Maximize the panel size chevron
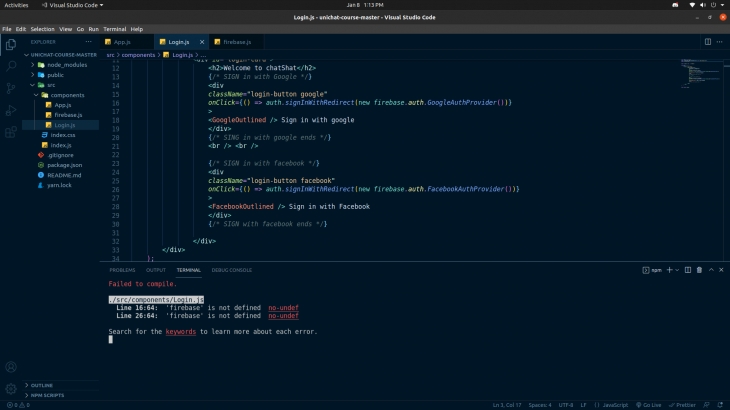This screenshot has height=410, width=730. pyautogui.click(x=711, y=270)
